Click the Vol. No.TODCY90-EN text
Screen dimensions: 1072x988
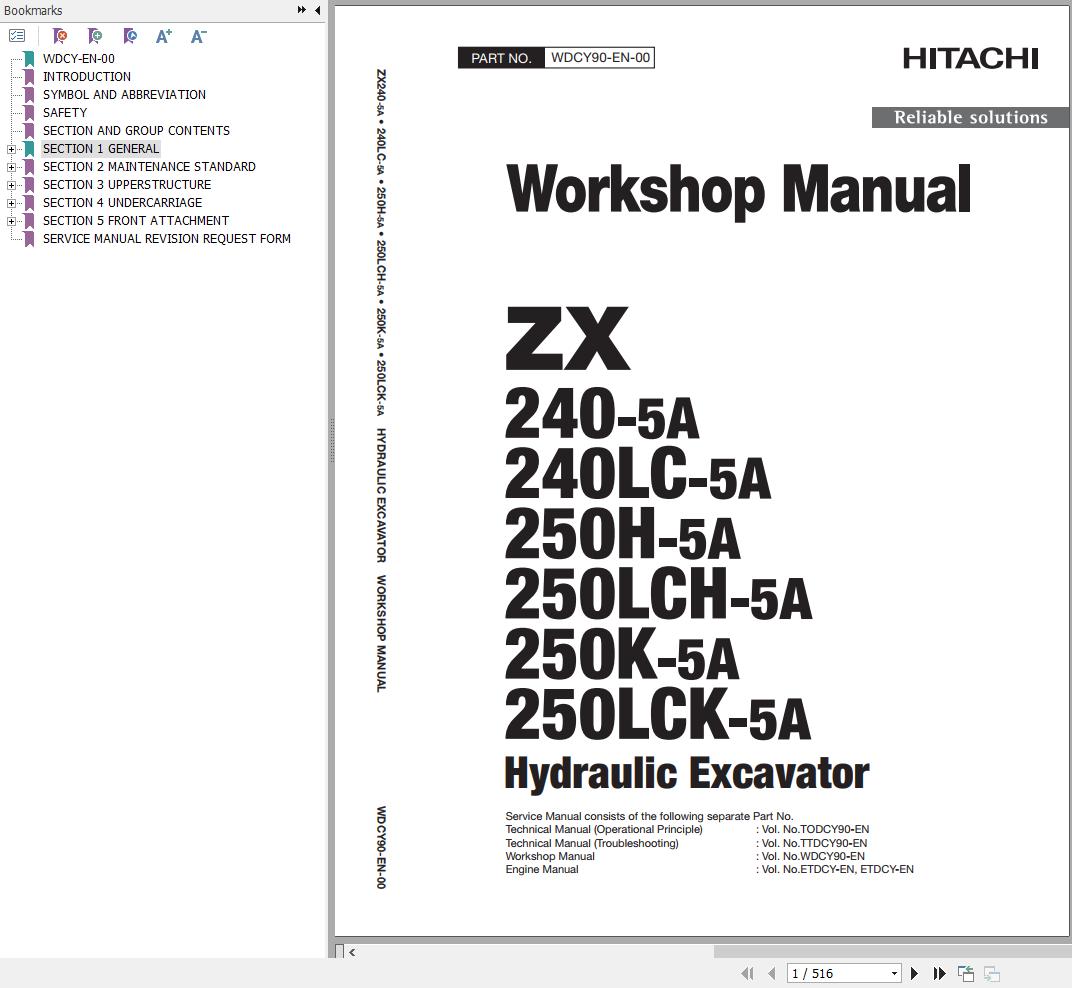[x=815, y=829]
